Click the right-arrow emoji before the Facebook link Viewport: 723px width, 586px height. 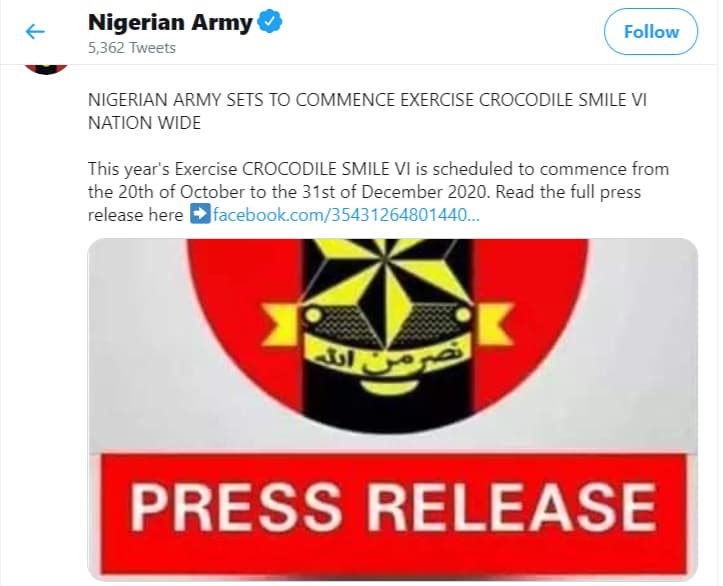click(x=199, y=214)
